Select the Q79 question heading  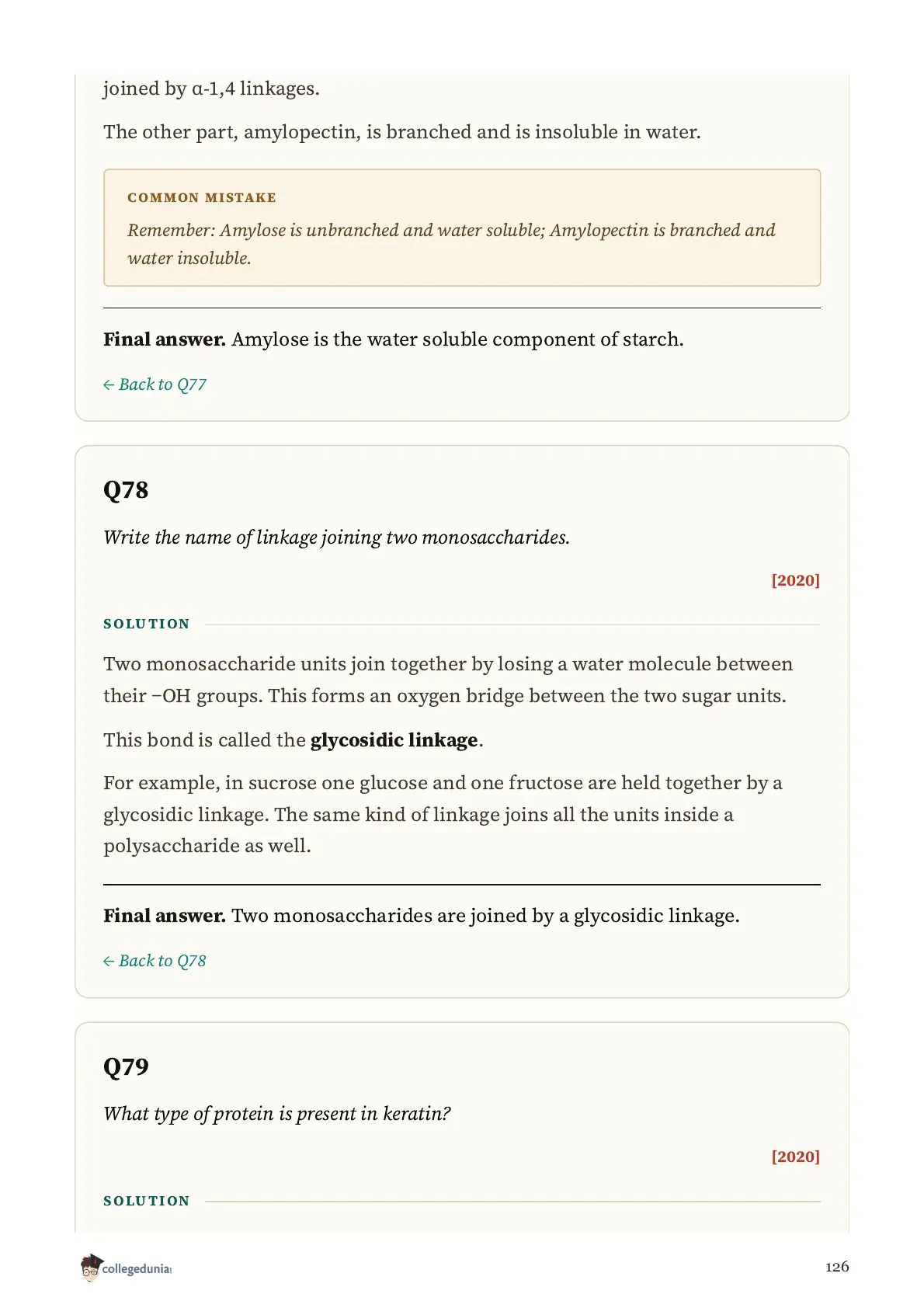pos(126,1066)
